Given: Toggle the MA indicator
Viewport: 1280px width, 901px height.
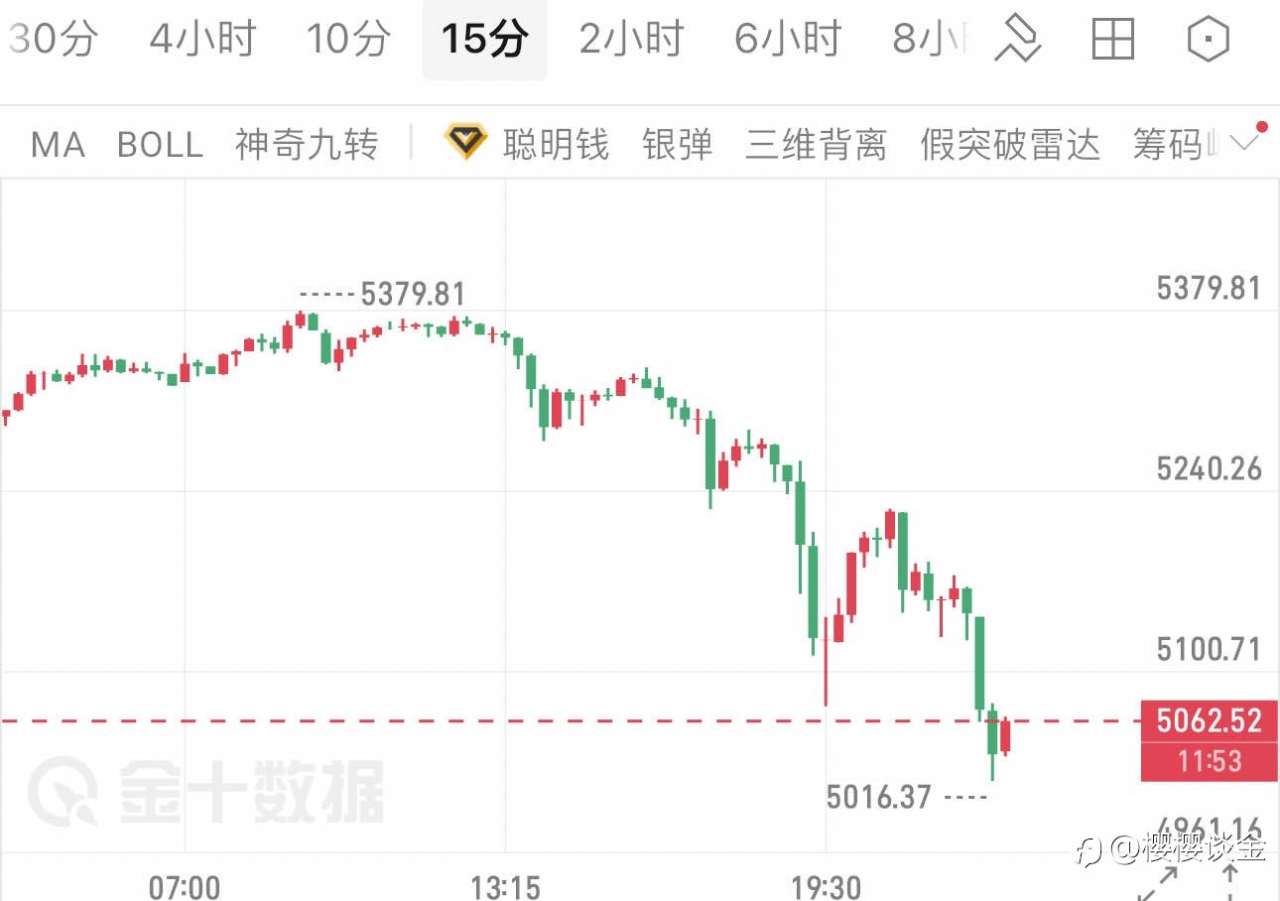Looking at the screenshot, I should click(58, 145).
